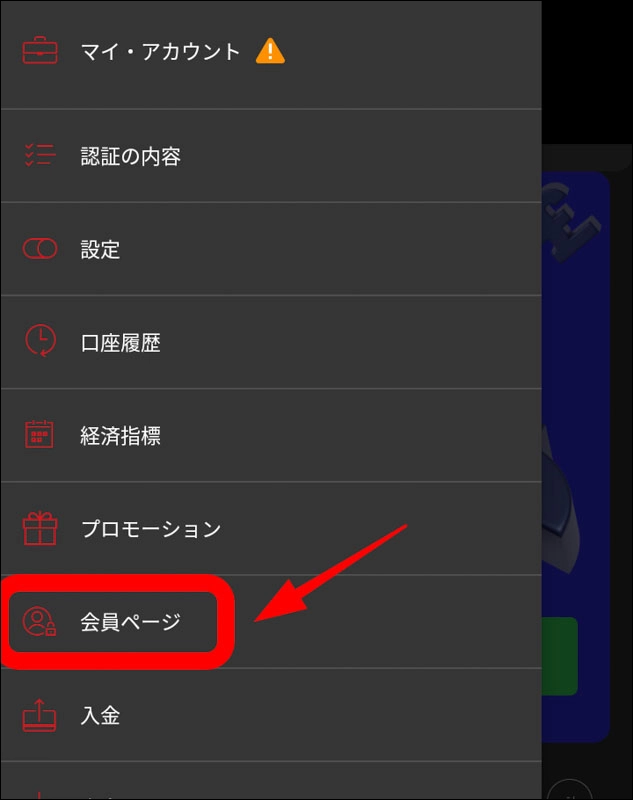This screenshot has width=633, height=800.
Task: Open the 認証の内容 menu entry
Action: pyautogui.click(x=271, y=156)
